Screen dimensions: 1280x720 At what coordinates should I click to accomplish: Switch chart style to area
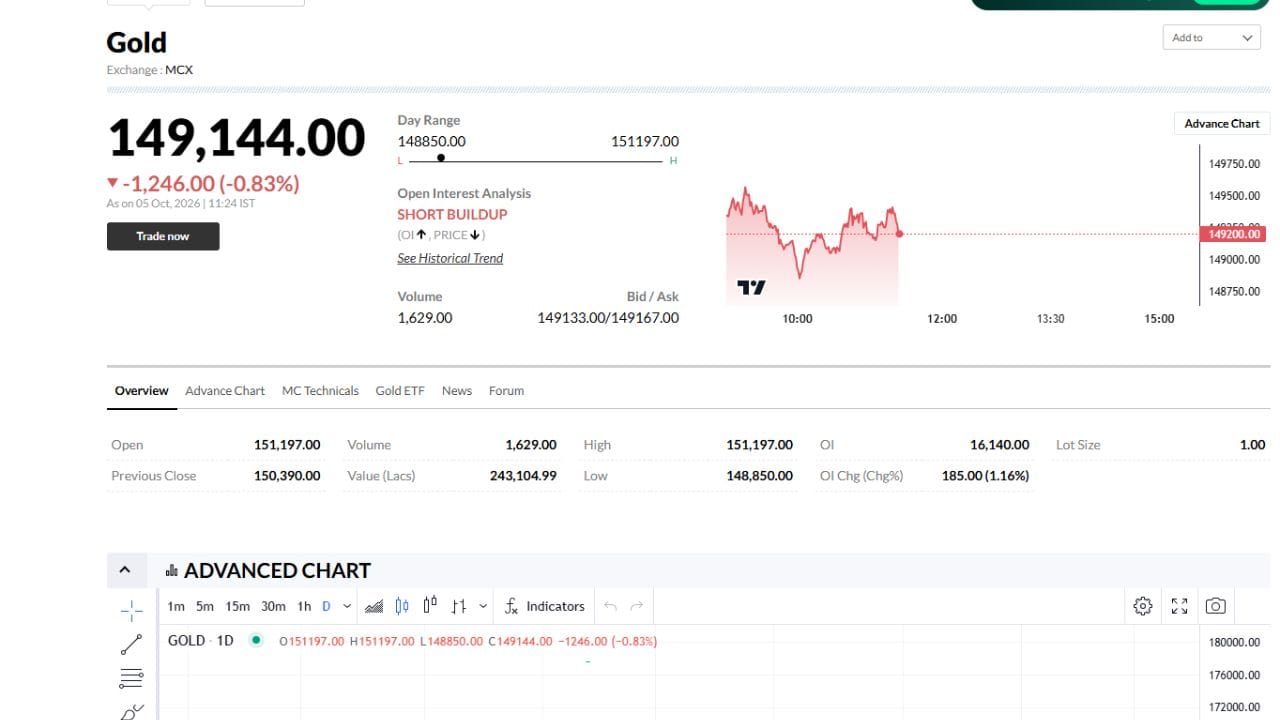tap(374, 606)
